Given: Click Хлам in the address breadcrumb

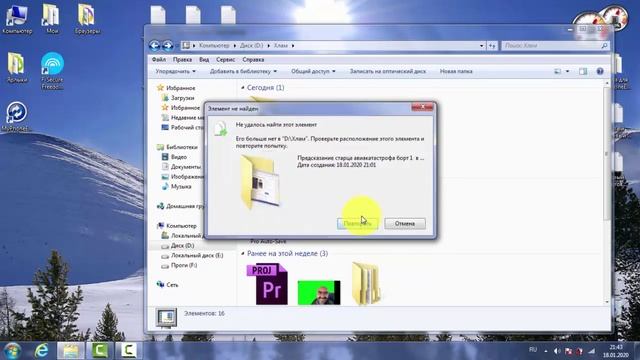Looking at the screenshot, I should [x=281, y=46].
